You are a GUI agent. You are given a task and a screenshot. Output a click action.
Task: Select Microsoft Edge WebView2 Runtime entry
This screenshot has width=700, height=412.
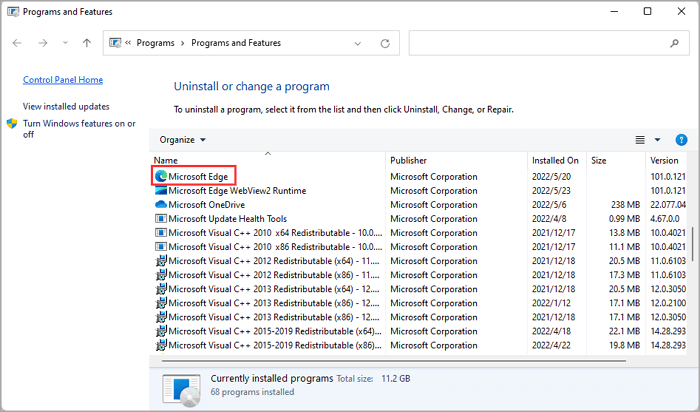click(237, 190)
